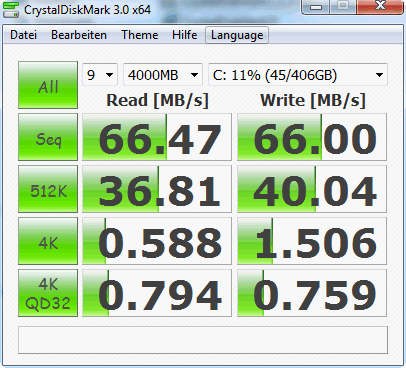The image size is (406, 368).
Task: Click the Read [MB/s] column header
Action: 157,100
